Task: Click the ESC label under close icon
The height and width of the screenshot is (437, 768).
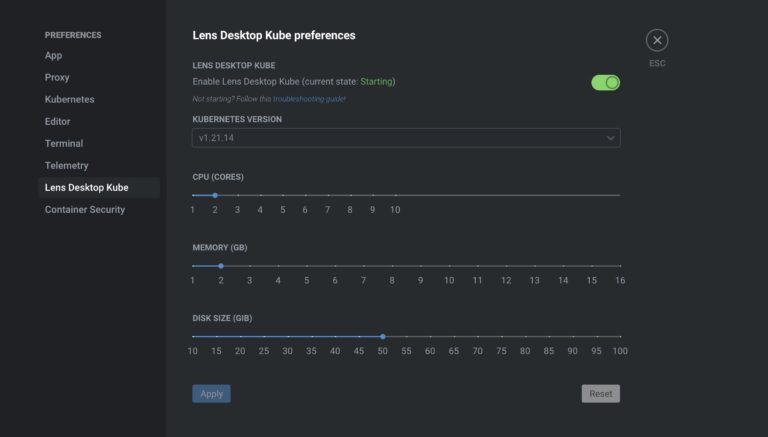Action: [657, 63]
